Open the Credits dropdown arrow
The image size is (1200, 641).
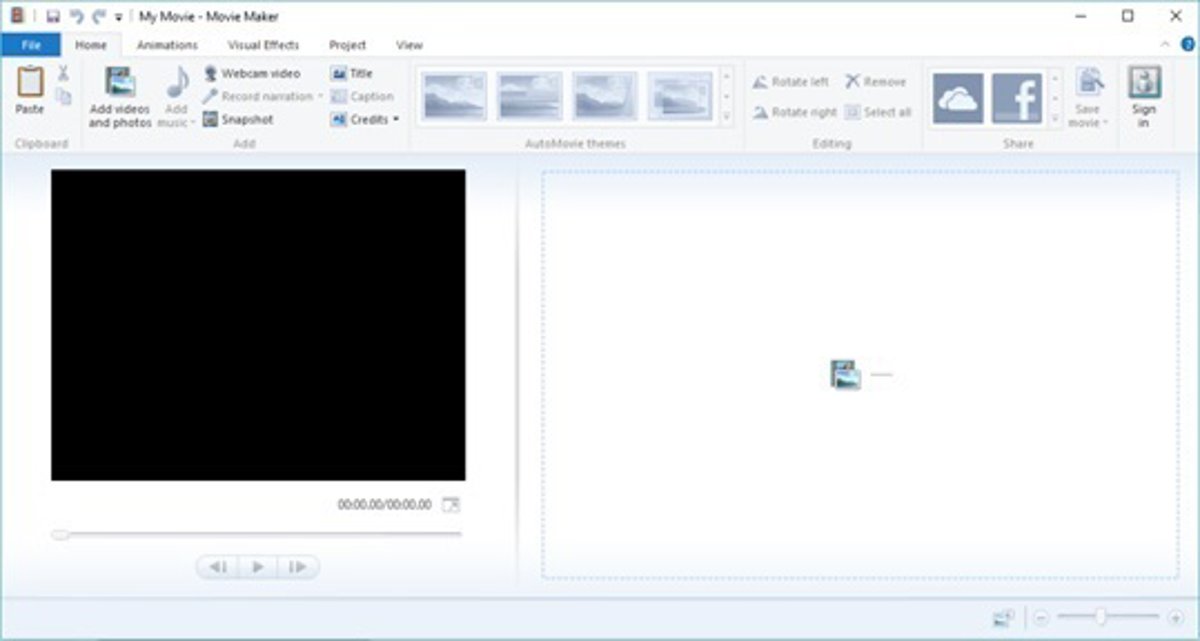396,120
